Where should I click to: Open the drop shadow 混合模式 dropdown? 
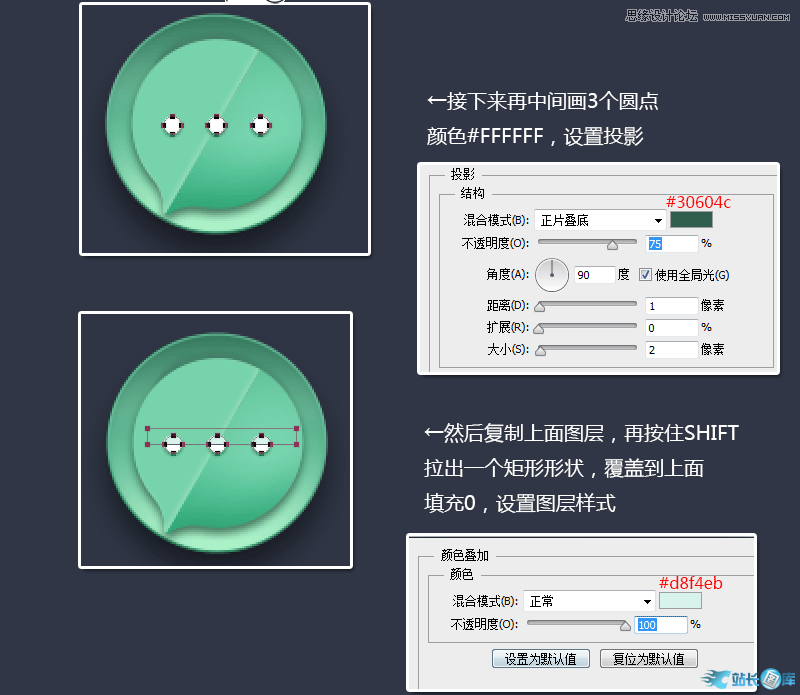coord(600,220)
